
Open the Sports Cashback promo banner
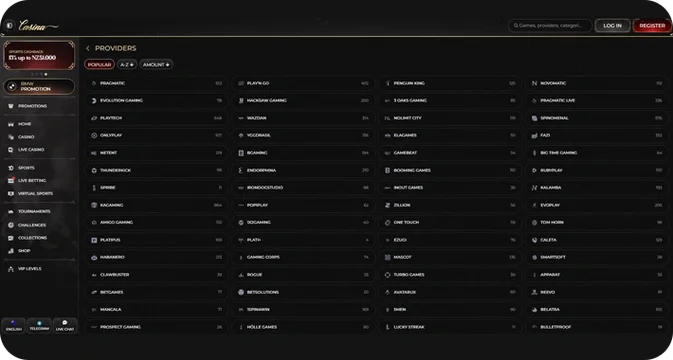(39, 55)
